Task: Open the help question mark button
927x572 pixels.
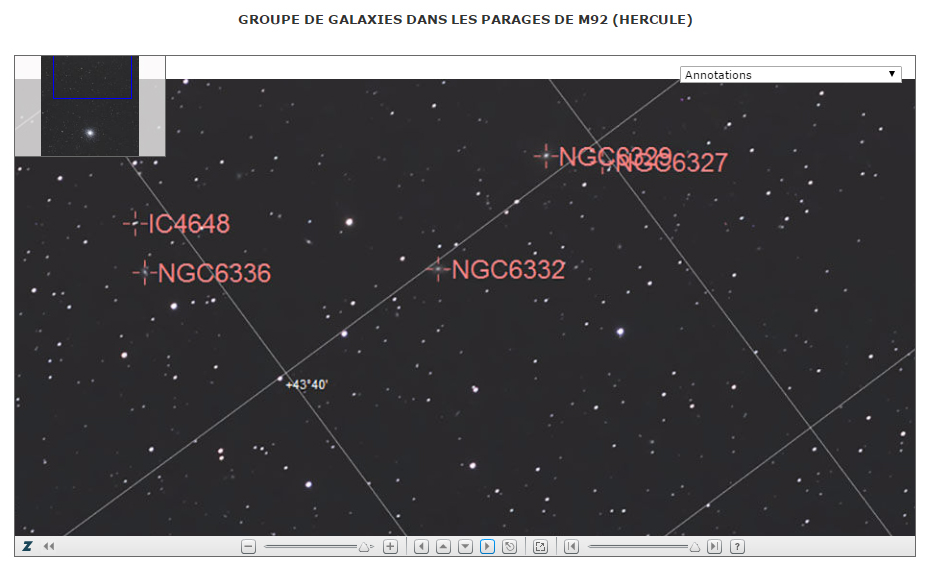Action: click(x=737, y=547)
